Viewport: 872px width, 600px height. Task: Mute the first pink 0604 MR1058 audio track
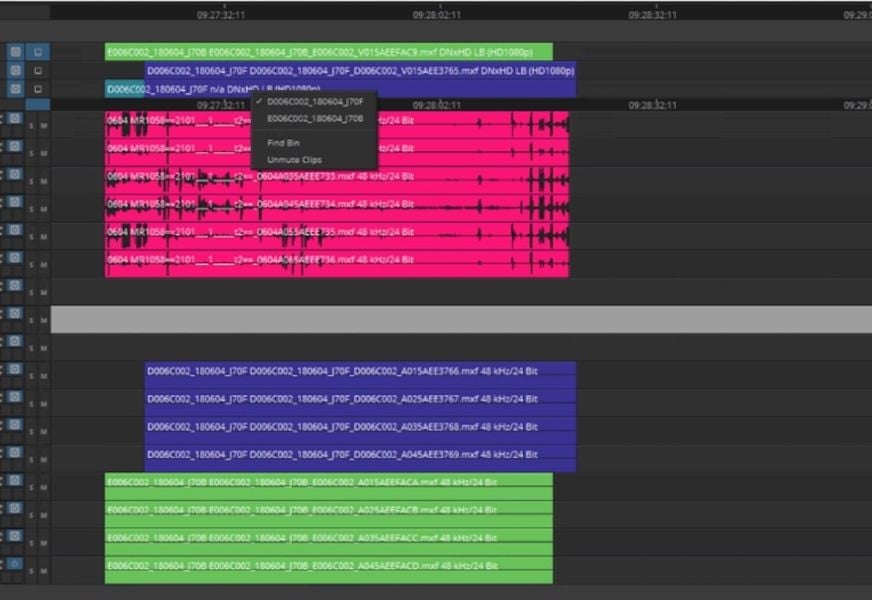(x=43, y=125)
